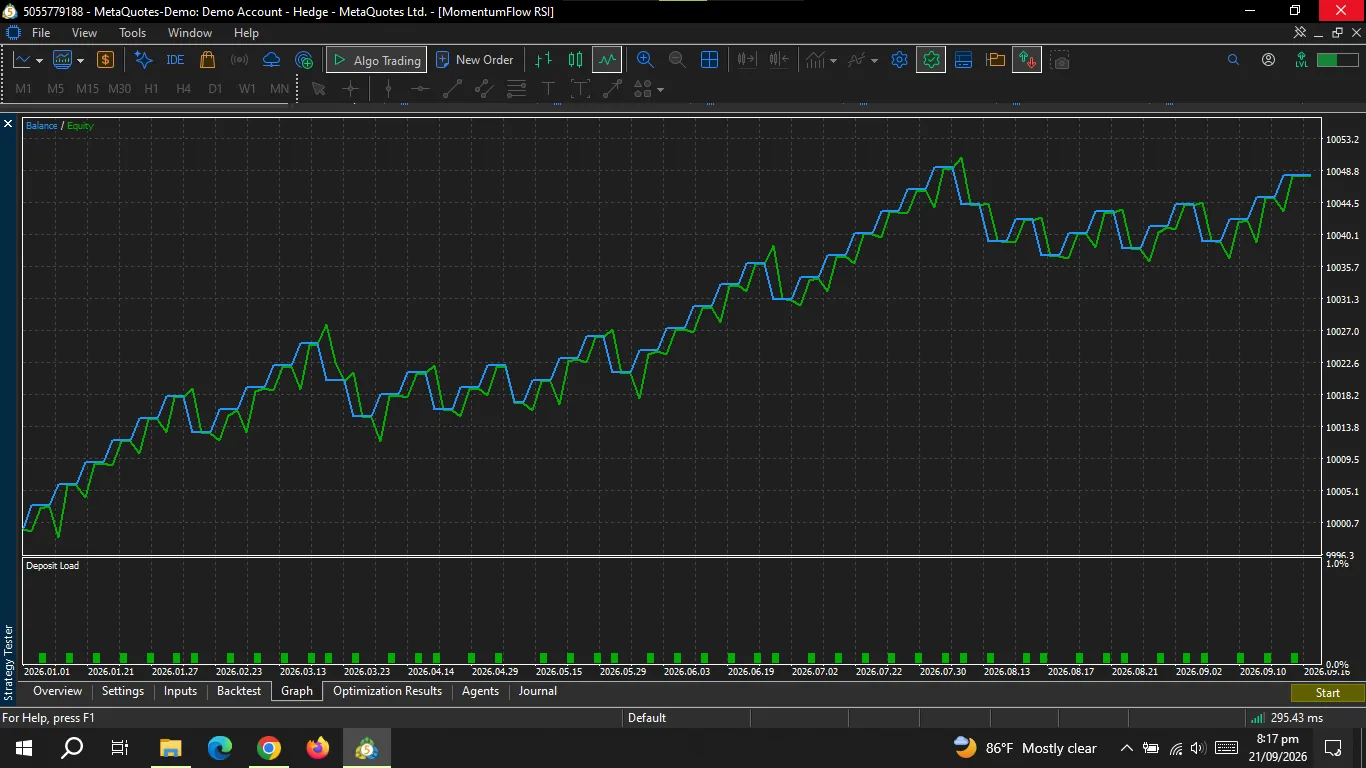Open chart properties blue gear icon
The width and height of the screenshot is (1366, 768).
pos(899,60)
